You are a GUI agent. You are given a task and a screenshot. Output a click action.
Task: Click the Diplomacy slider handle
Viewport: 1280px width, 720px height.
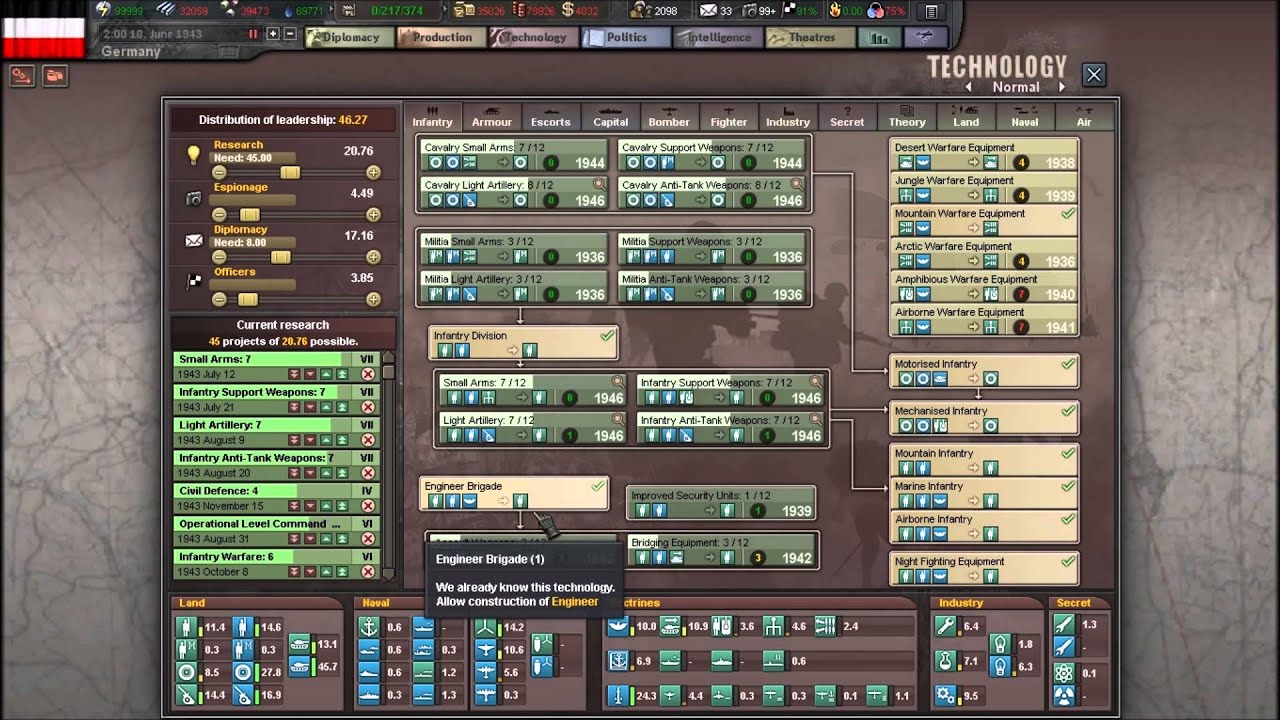pyautogui.click(x=281, y=257)
